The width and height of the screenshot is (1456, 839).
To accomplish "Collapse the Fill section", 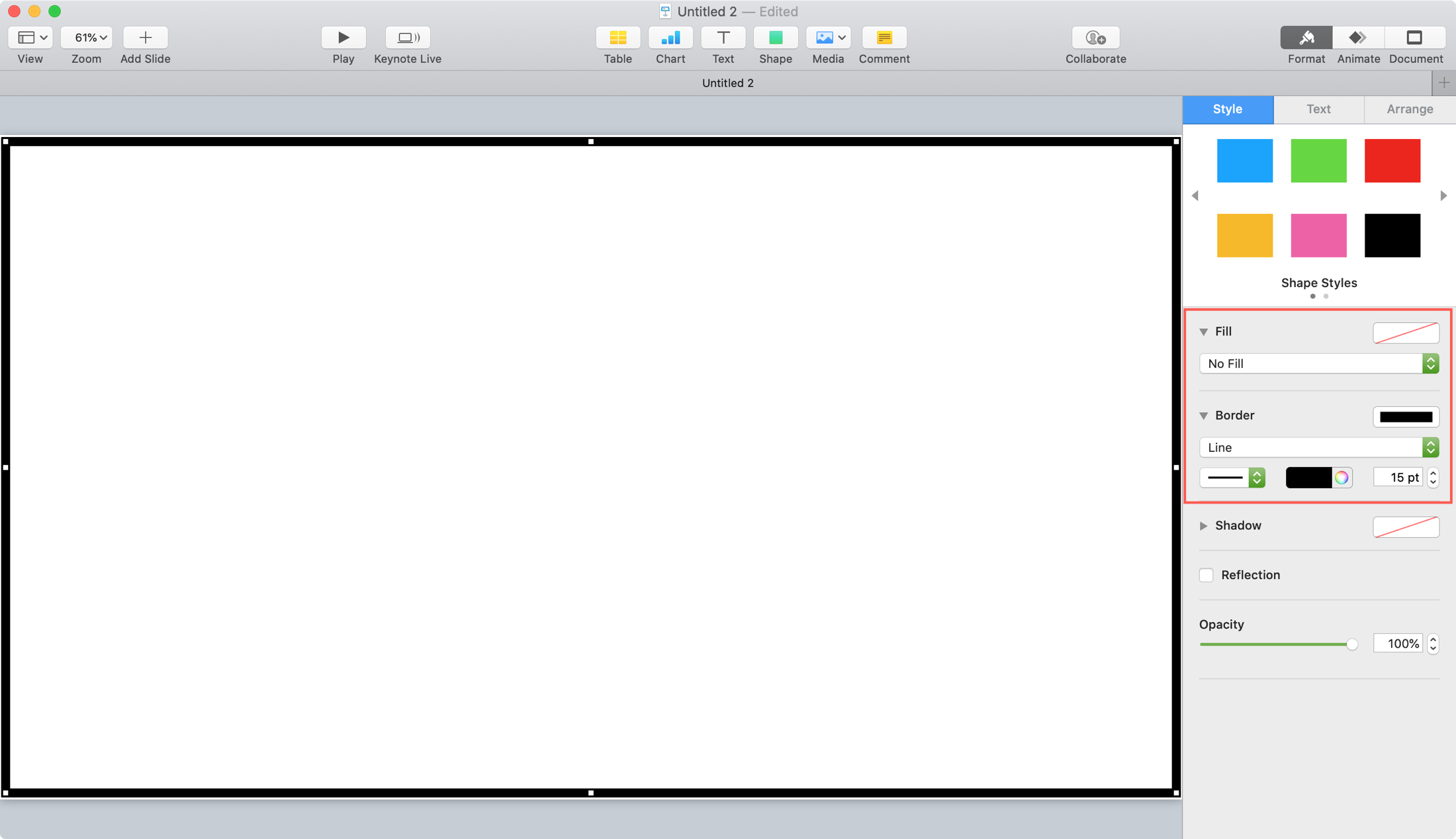I will pos(1204,331).
